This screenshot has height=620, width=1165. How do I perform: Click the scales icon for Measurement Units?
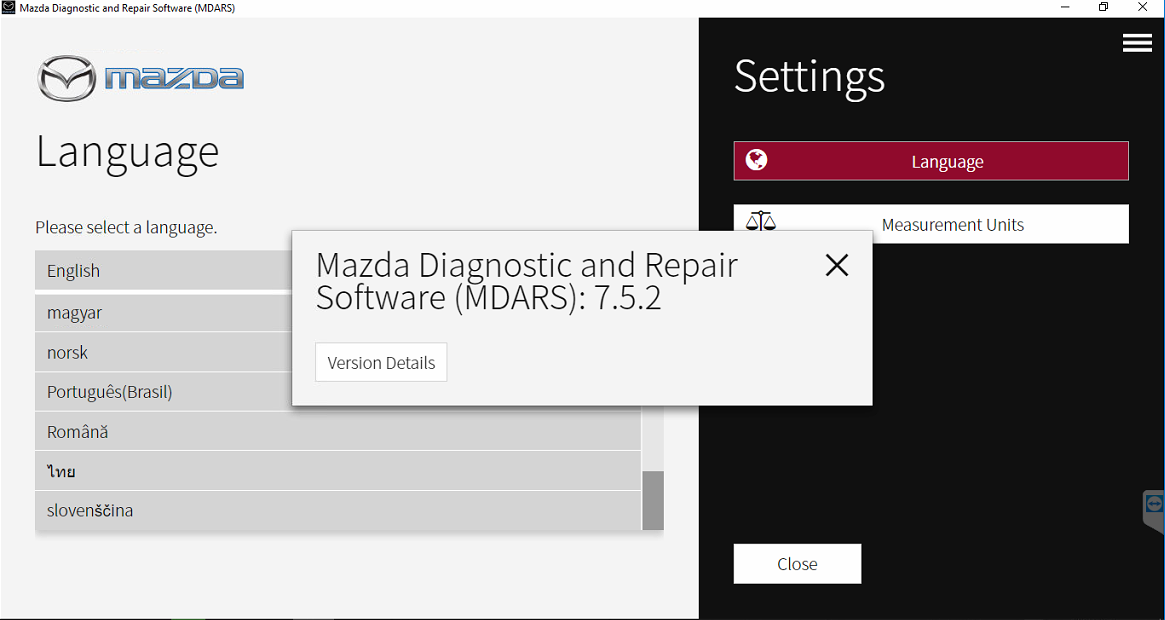[x=761, y=222]
